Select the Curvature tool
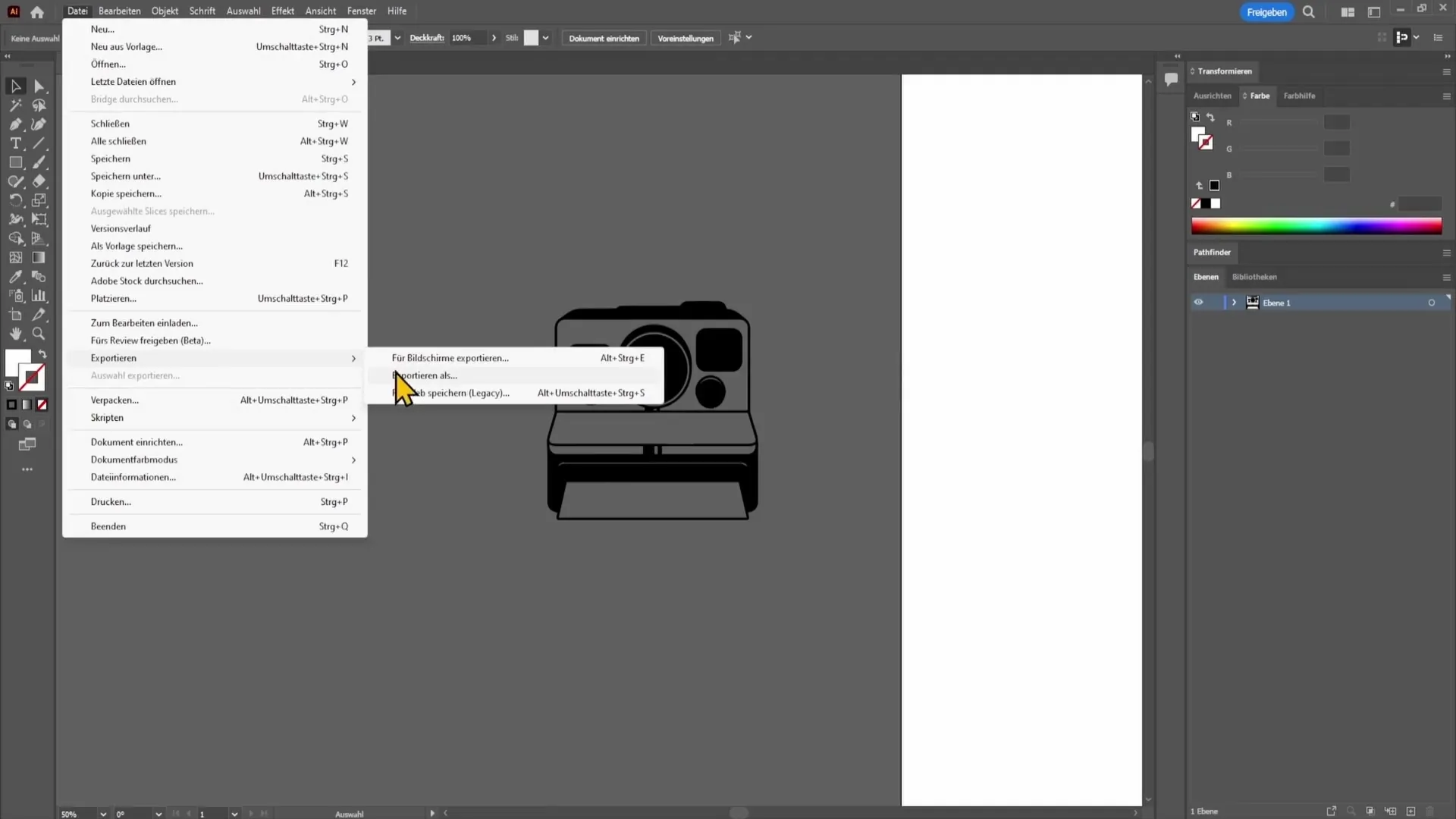 39,124
